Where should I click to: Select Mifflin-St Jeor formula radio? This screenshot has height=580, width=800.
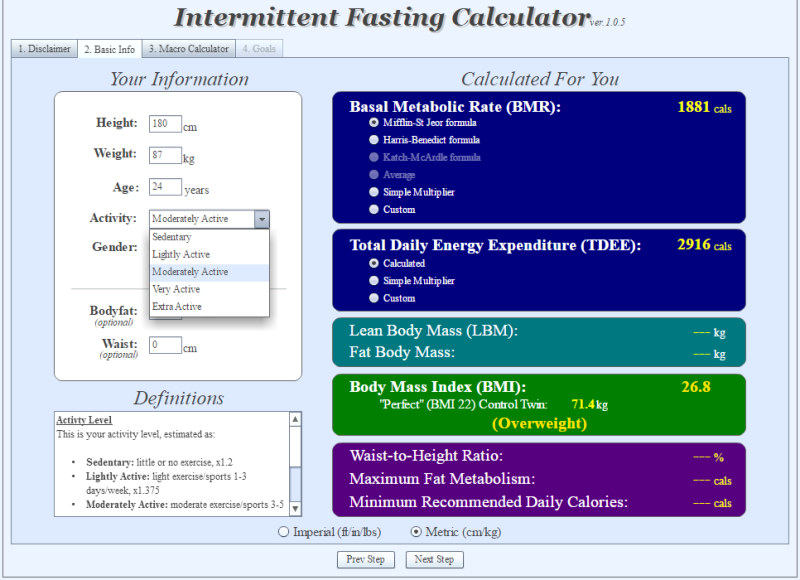pos(374,122)
